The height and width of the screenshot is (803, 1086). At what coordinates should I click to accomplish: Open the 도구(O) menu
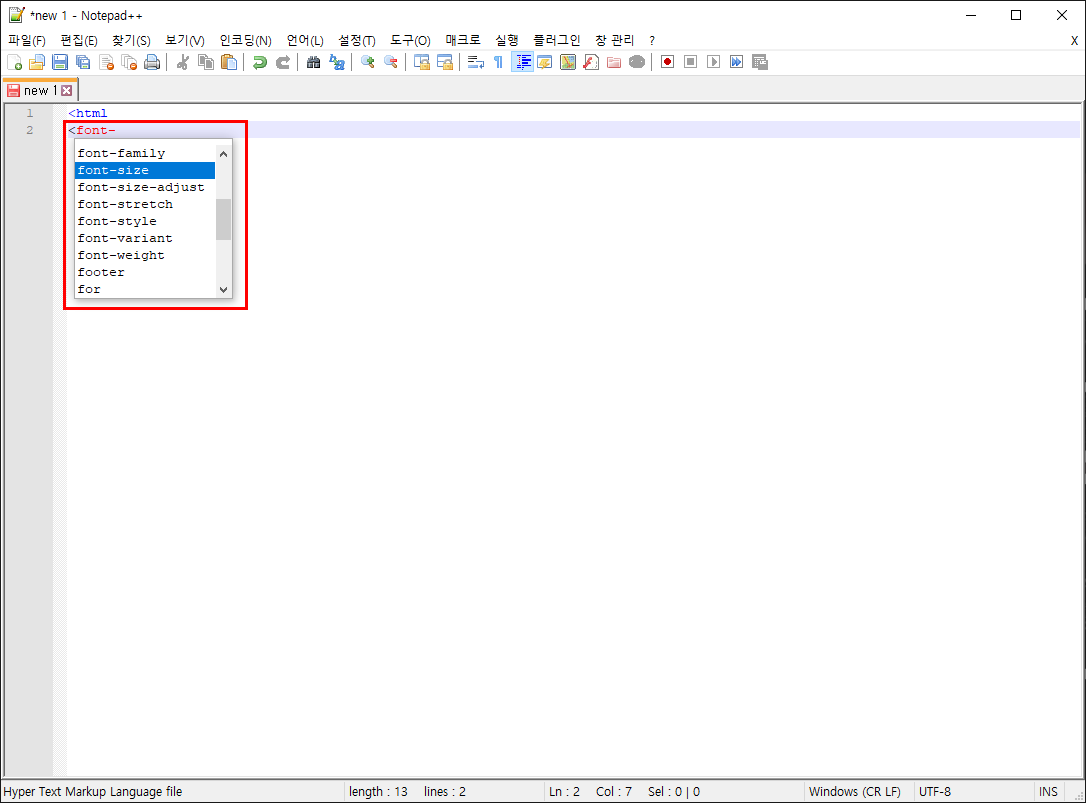click(410, 40)
